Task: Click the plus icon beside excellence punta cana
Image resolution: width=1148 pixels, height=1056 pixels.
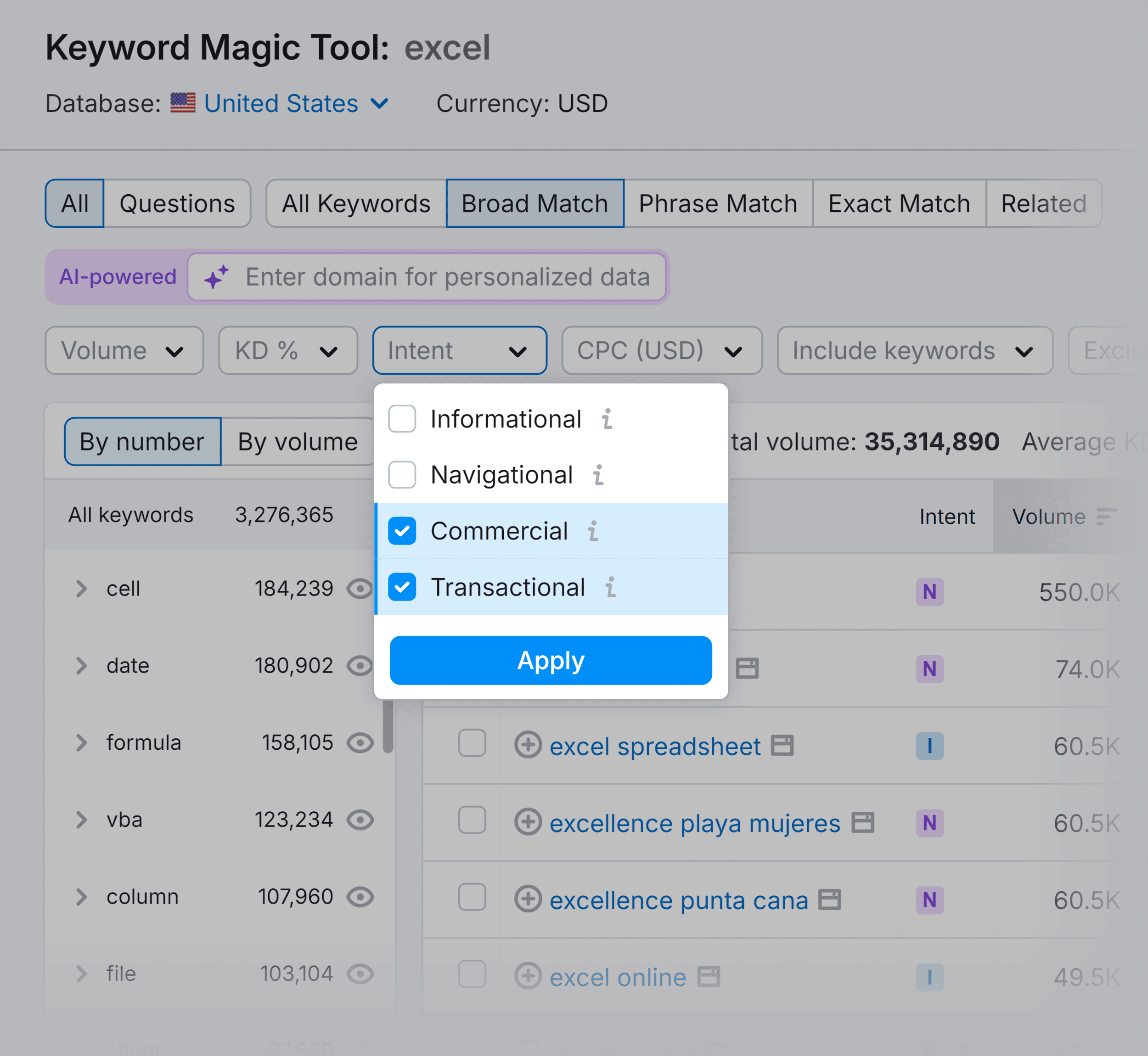Action: coord(528,899)
